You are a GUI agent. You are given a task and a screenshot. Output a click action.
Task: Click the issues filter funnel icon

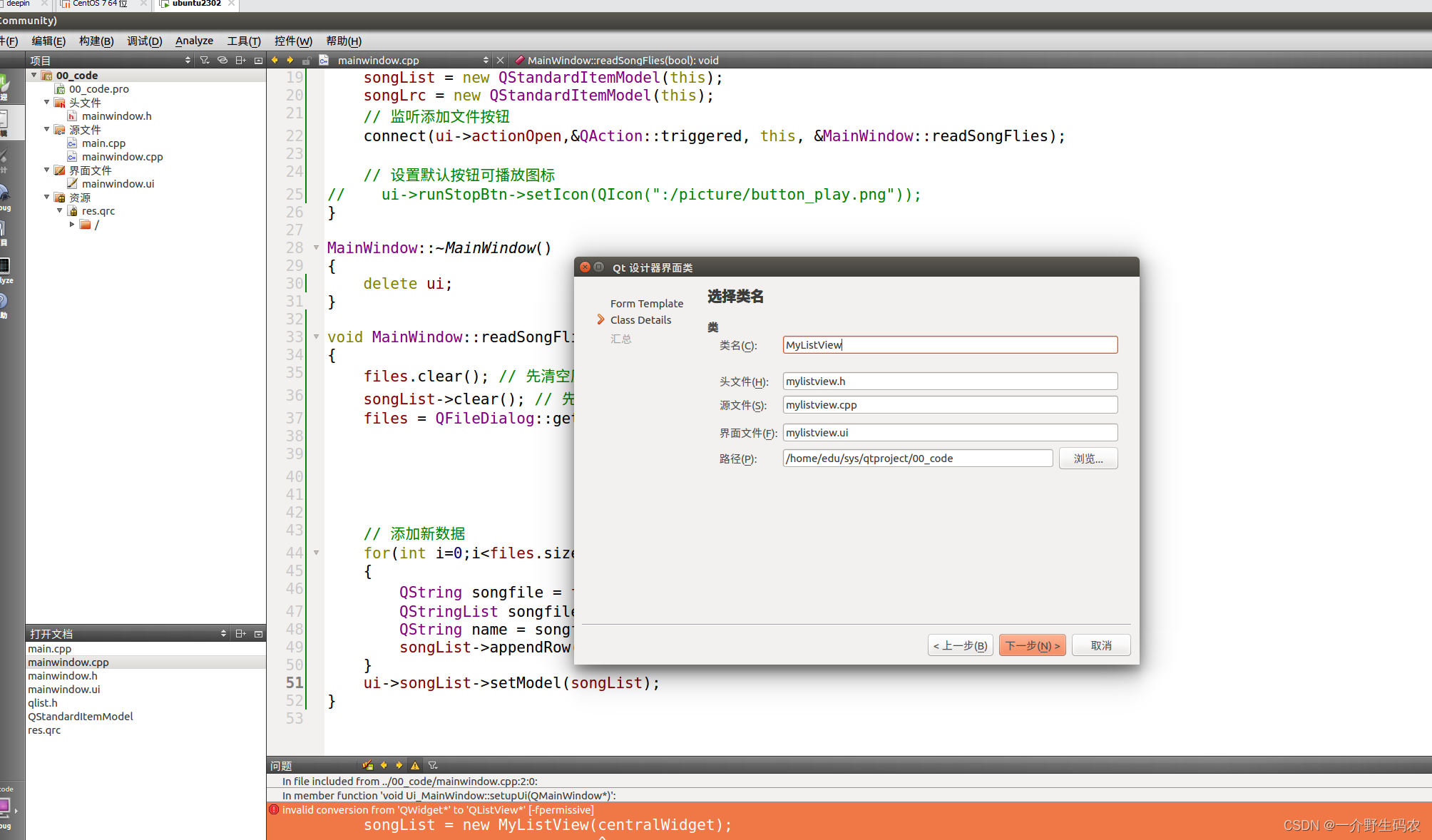click(433, 765)
